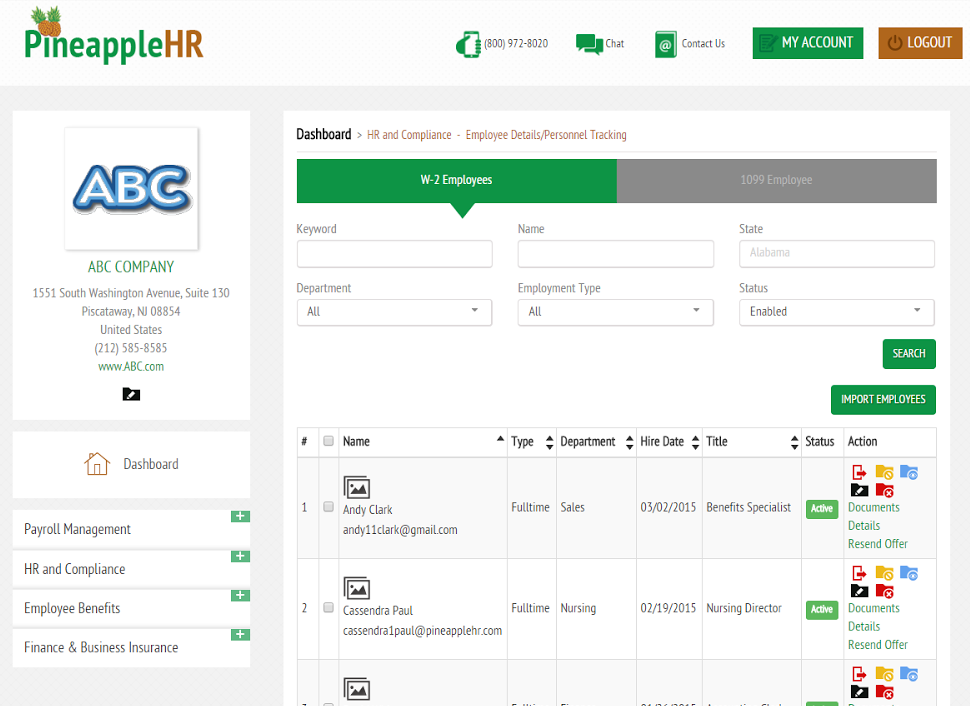Sort table by Hire Date column arrows
The height and width of the screenshot is (706, 970).
695,442
